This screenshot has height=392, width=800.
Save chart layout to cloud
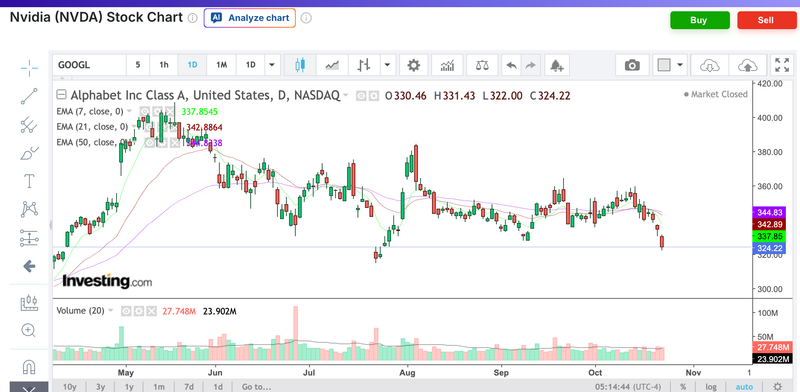tap(747, 65)
